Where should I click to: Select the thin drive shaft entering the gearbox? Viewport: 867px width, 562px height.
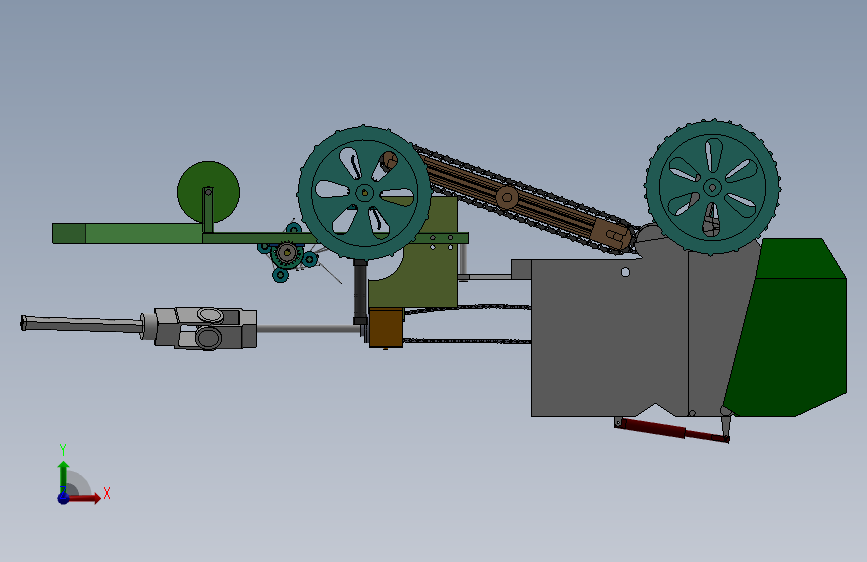(x=309, y=329)
